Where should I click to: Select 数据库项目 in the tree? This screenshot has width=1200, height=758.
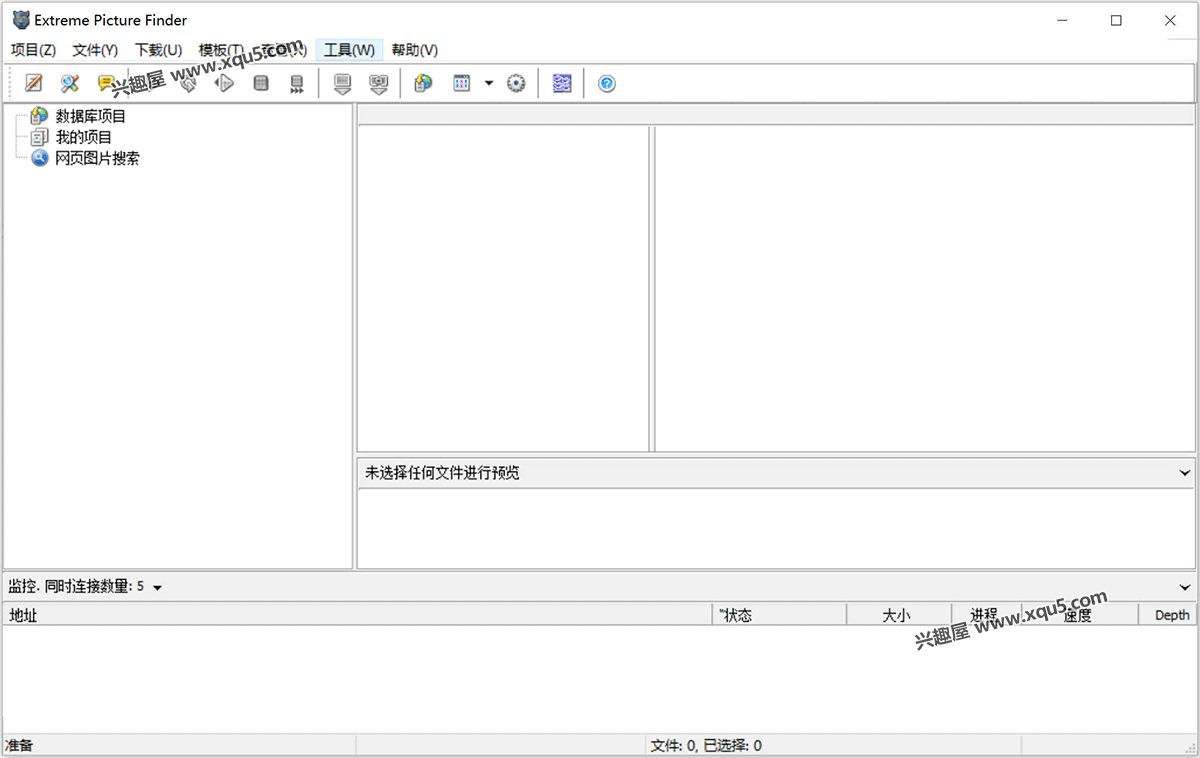coord(90,116)
